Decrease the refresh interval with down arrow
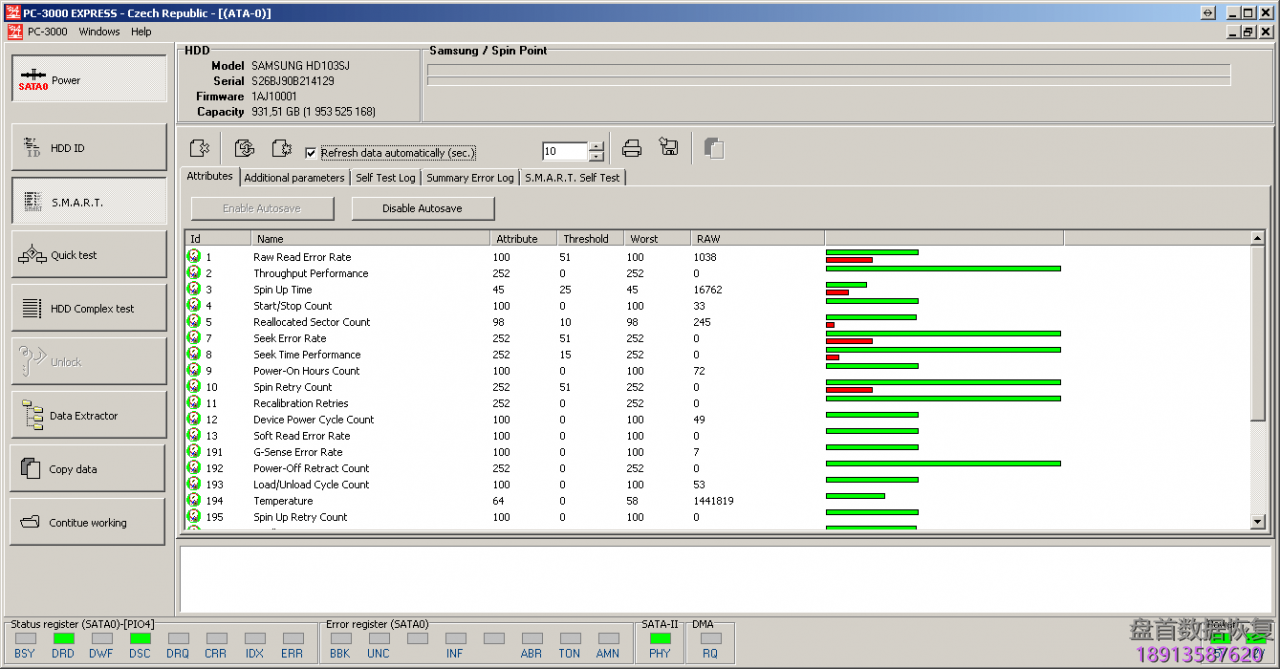Image resolution: width=1280 pixels, height=669 pixels. coord(597,157)
